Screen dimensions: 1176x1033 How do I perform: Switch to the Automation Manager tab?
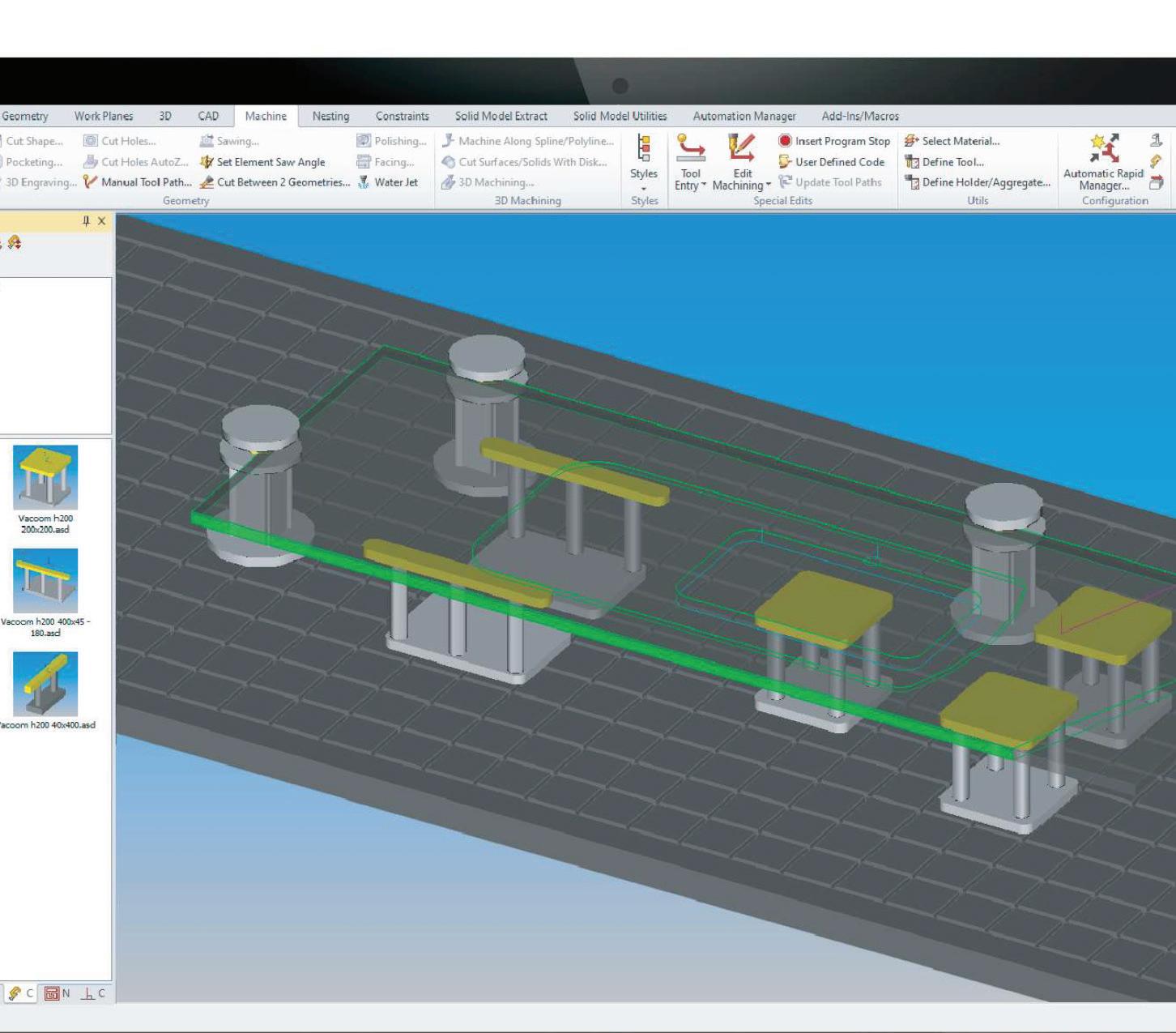pos(744,117)
